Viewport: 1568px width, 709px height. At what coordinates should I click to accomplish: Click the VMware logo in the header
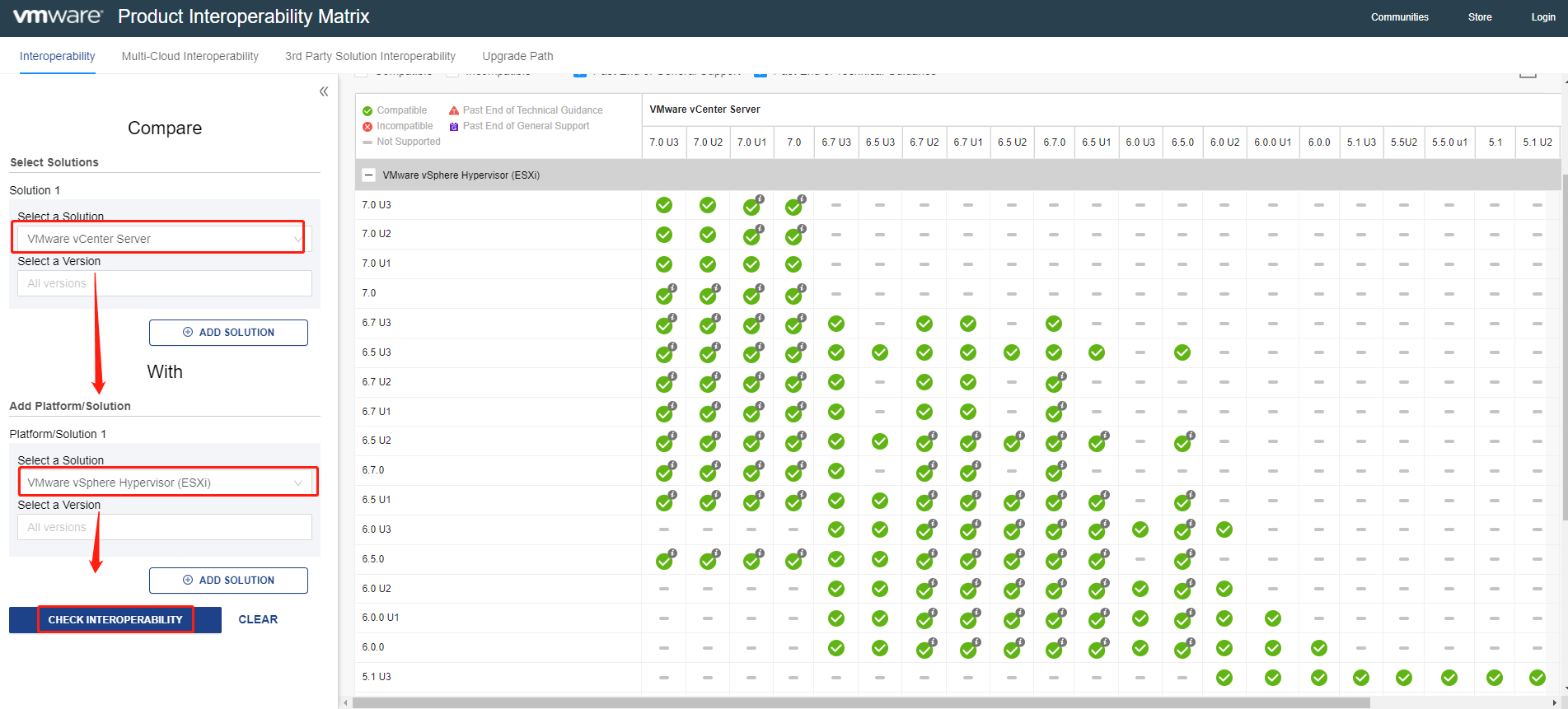tap(58, 16)
